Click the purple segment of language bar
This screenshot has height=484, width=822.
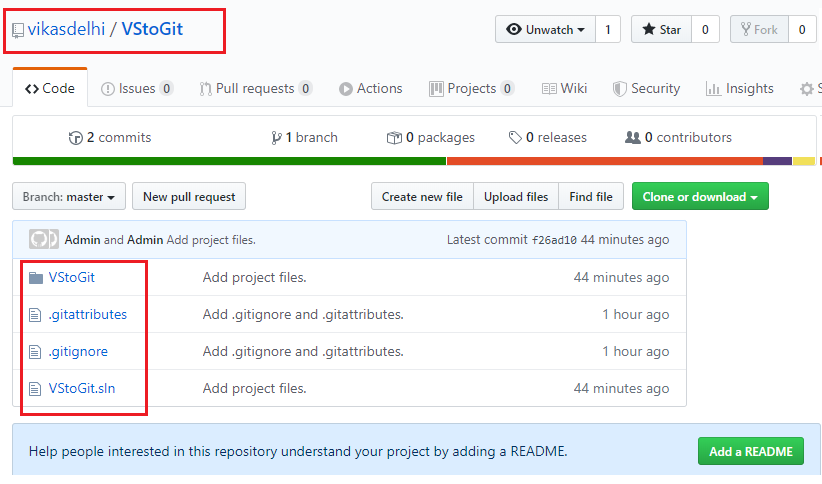pyautogui.click(x=777, y=161)
